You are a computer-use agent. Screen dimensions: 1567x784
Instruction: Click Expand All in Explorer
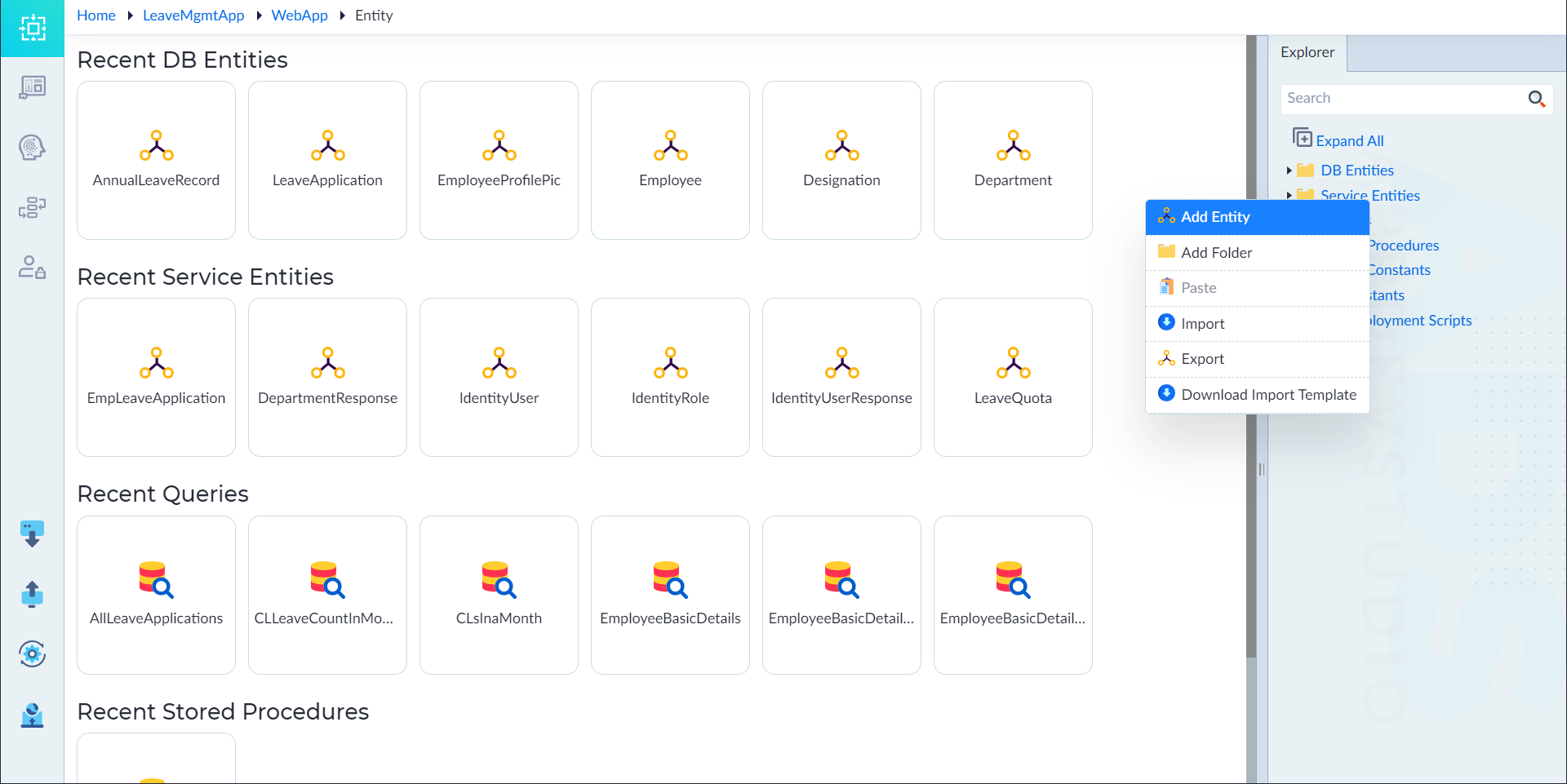point(1338,140)
